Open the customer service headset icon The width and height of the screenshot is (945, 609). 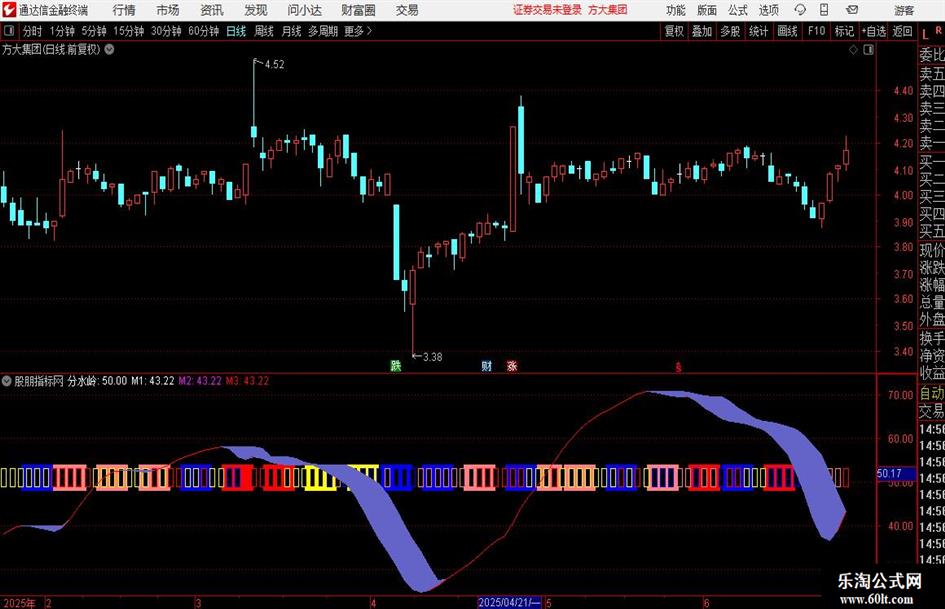pos(800,10)
